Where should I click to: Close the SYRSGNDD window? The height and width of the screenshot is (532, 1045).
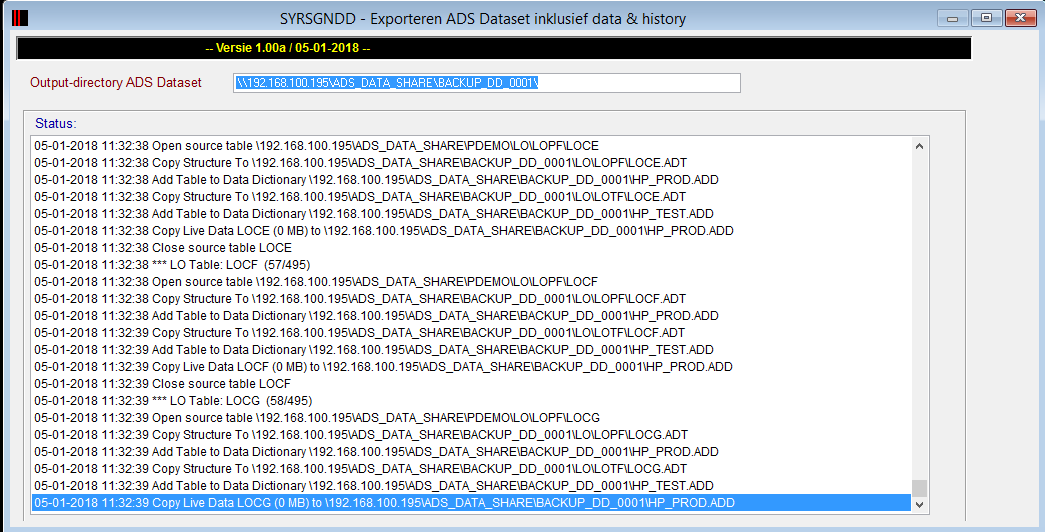tap(1020, 18)
